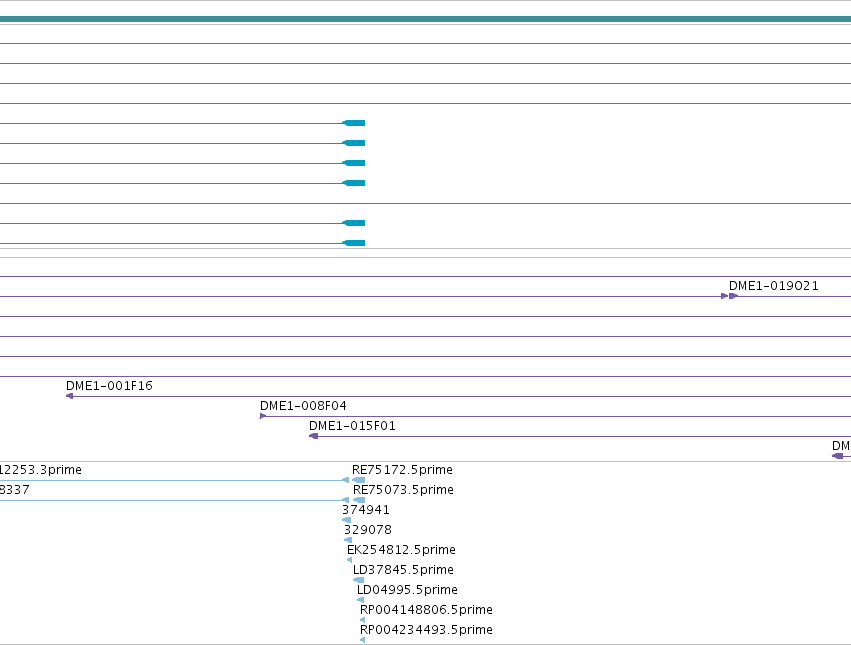This screenshot has height=645, width=851.
Task: Select the partially visible 12253.3prime label
Action: [41, 470]
